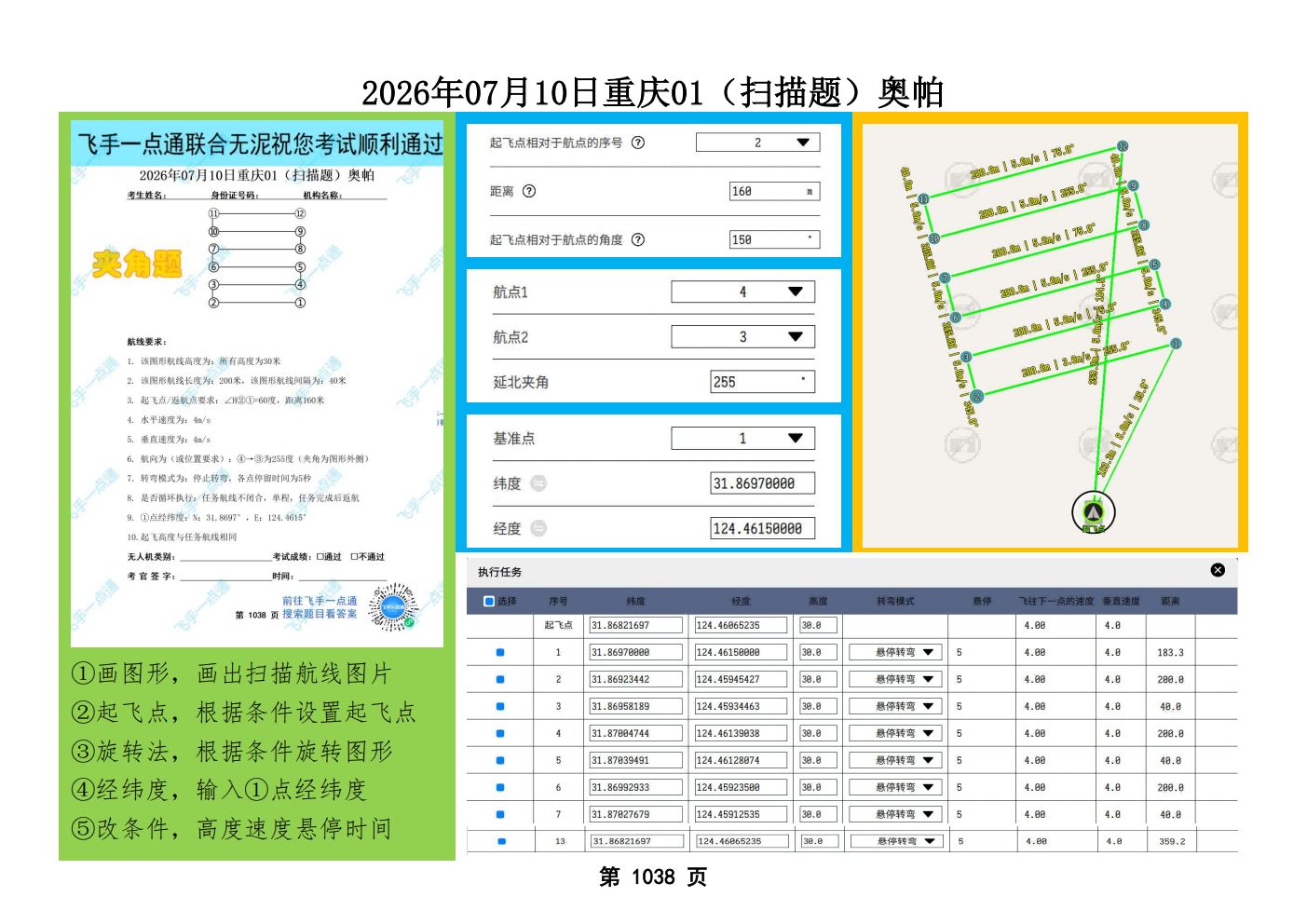The width and height of the screenshot is (1307, 924).
Task: Open 悬停转弯 turn mode dropdown for row 13
Action: click(897, 841)
